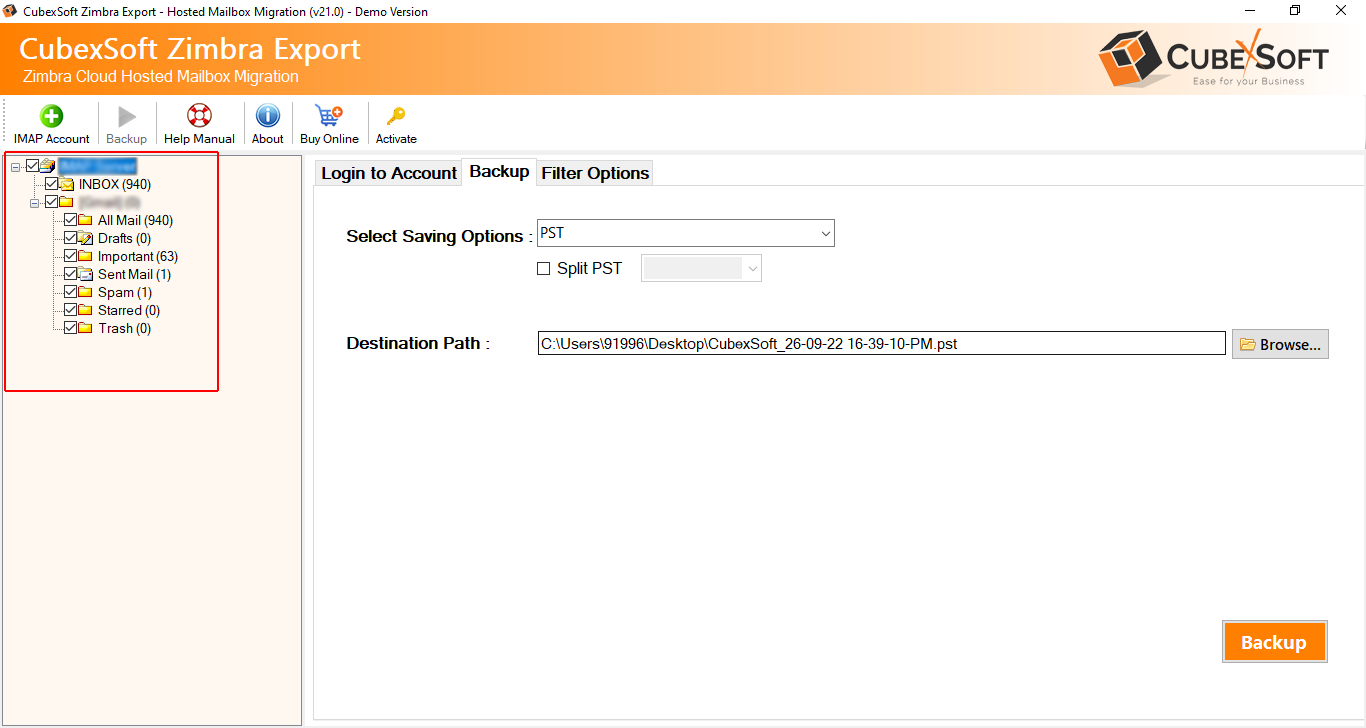Screen dimensions: 1366x728
Task: Uncheck the INBOX (940) checkbox
Action: (x=52, y=184)
